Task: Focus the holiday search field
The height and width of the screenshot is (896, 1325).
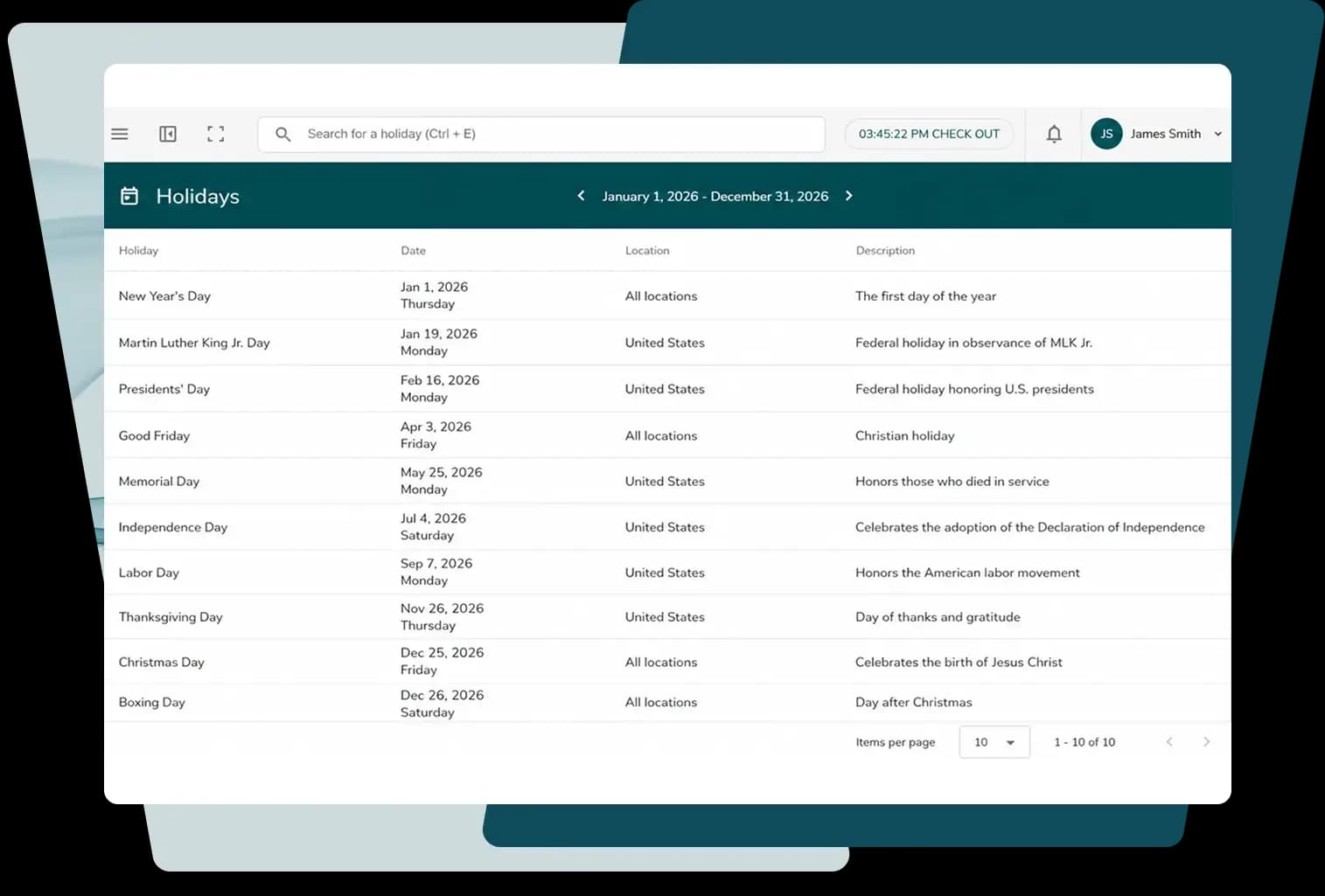Action: 541,134
